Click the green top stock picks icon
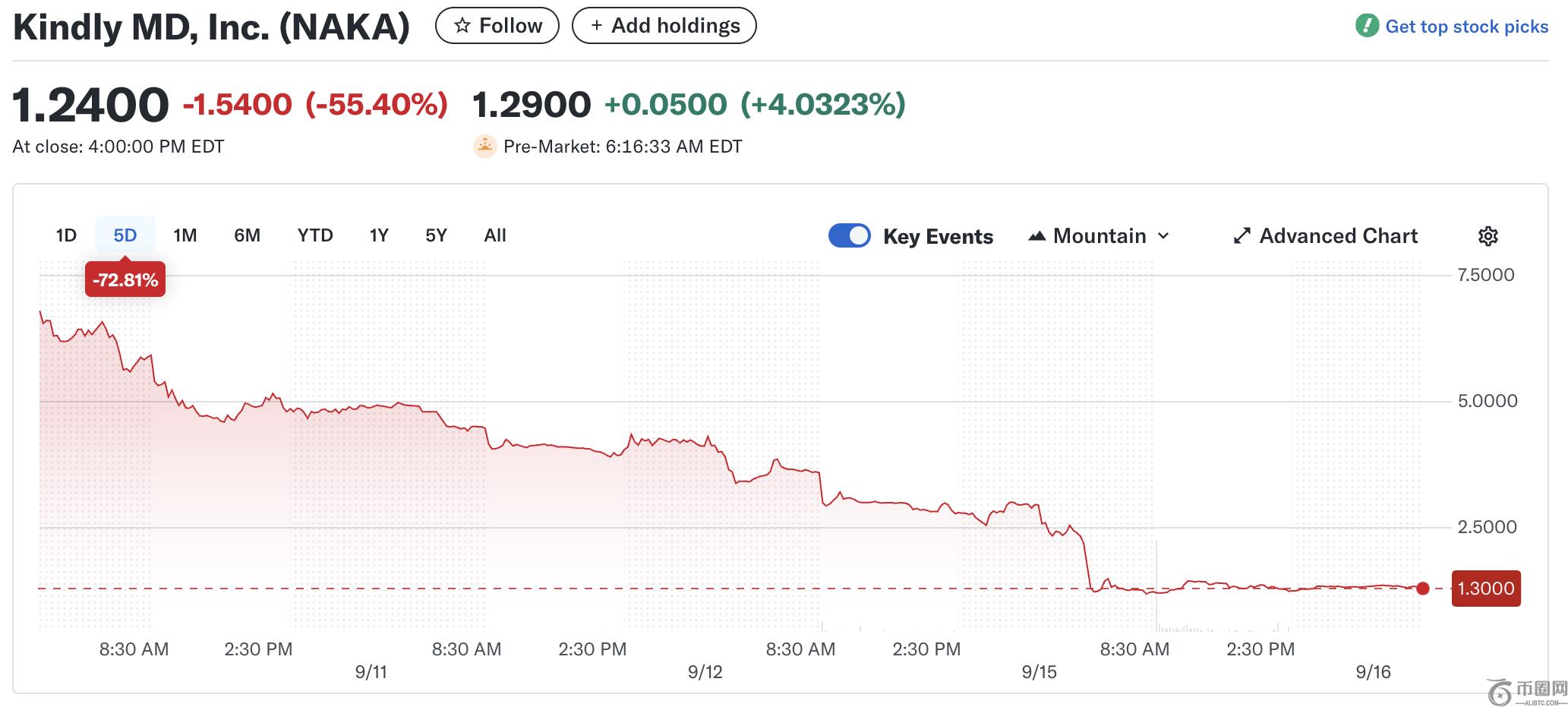 pyautogui.click(x=1367, y=27)
